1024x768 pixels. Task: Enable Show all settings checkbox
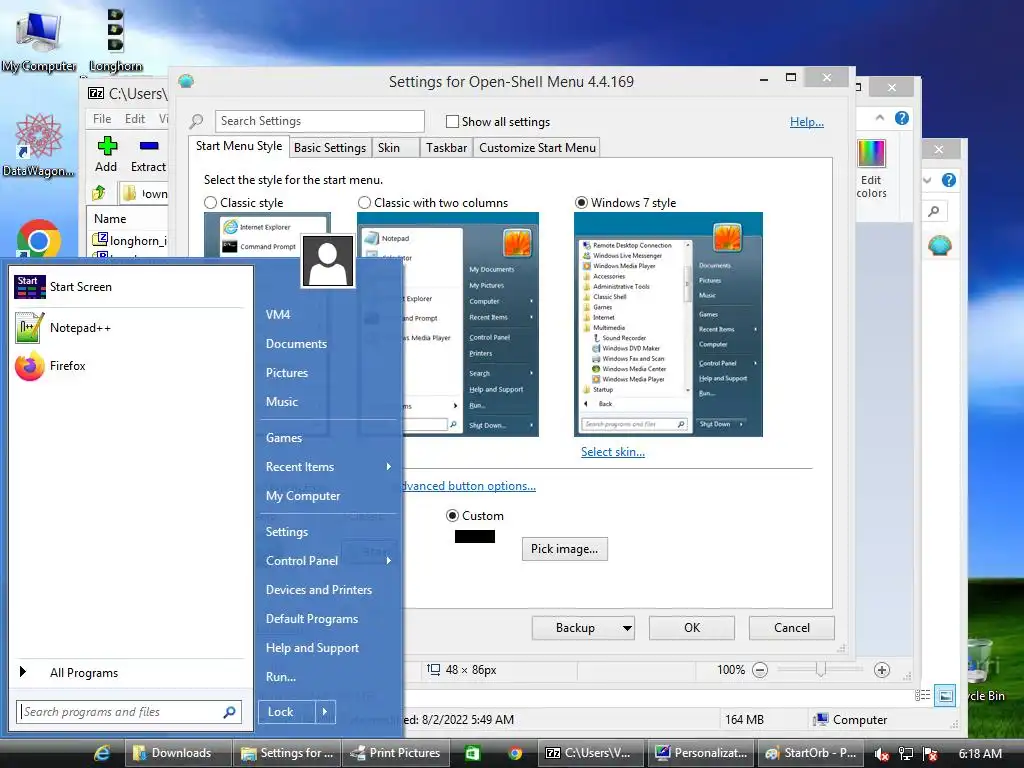pos(452,121)
